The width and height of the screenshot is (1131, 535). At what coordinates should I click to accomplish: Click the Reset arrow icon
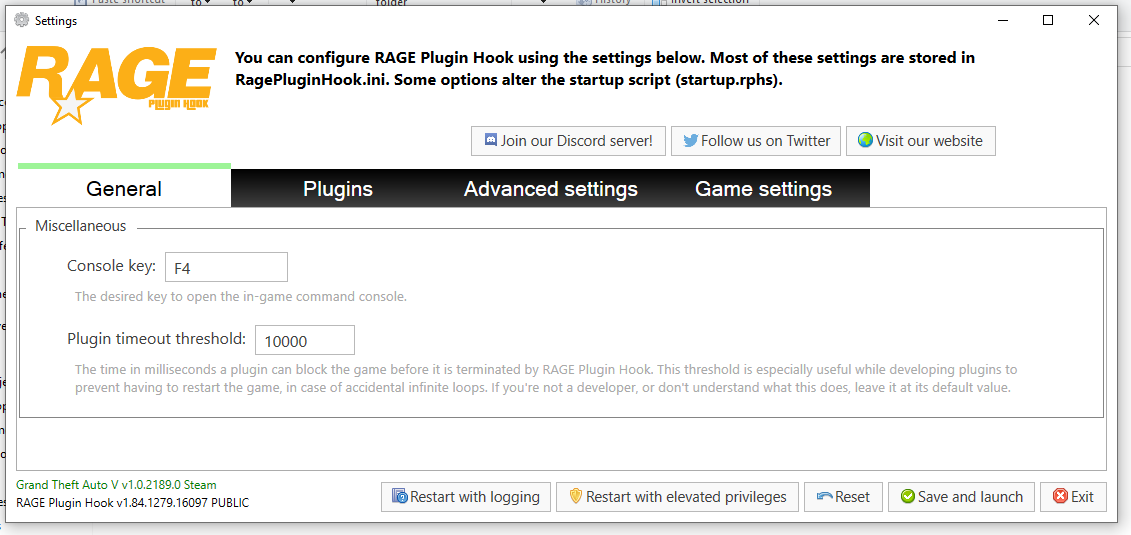825,497
